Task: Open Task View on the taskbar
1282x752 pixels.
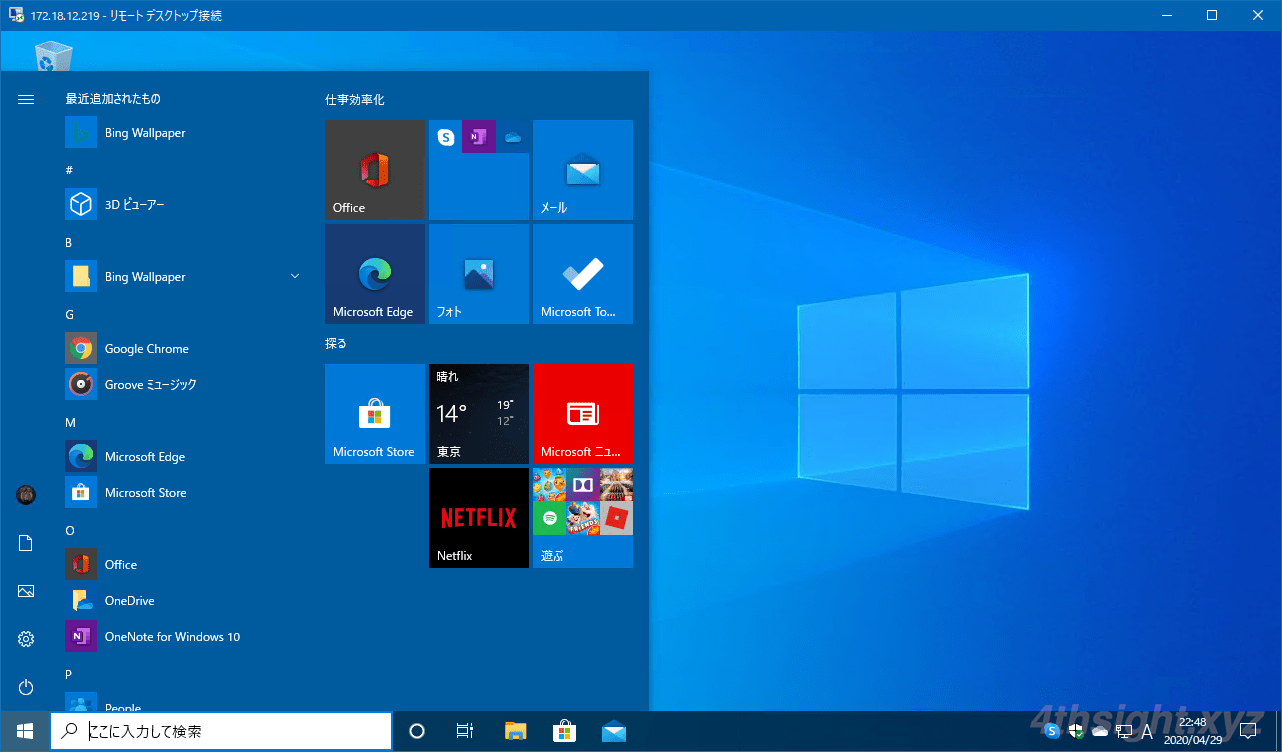Action: click(465, 731)
